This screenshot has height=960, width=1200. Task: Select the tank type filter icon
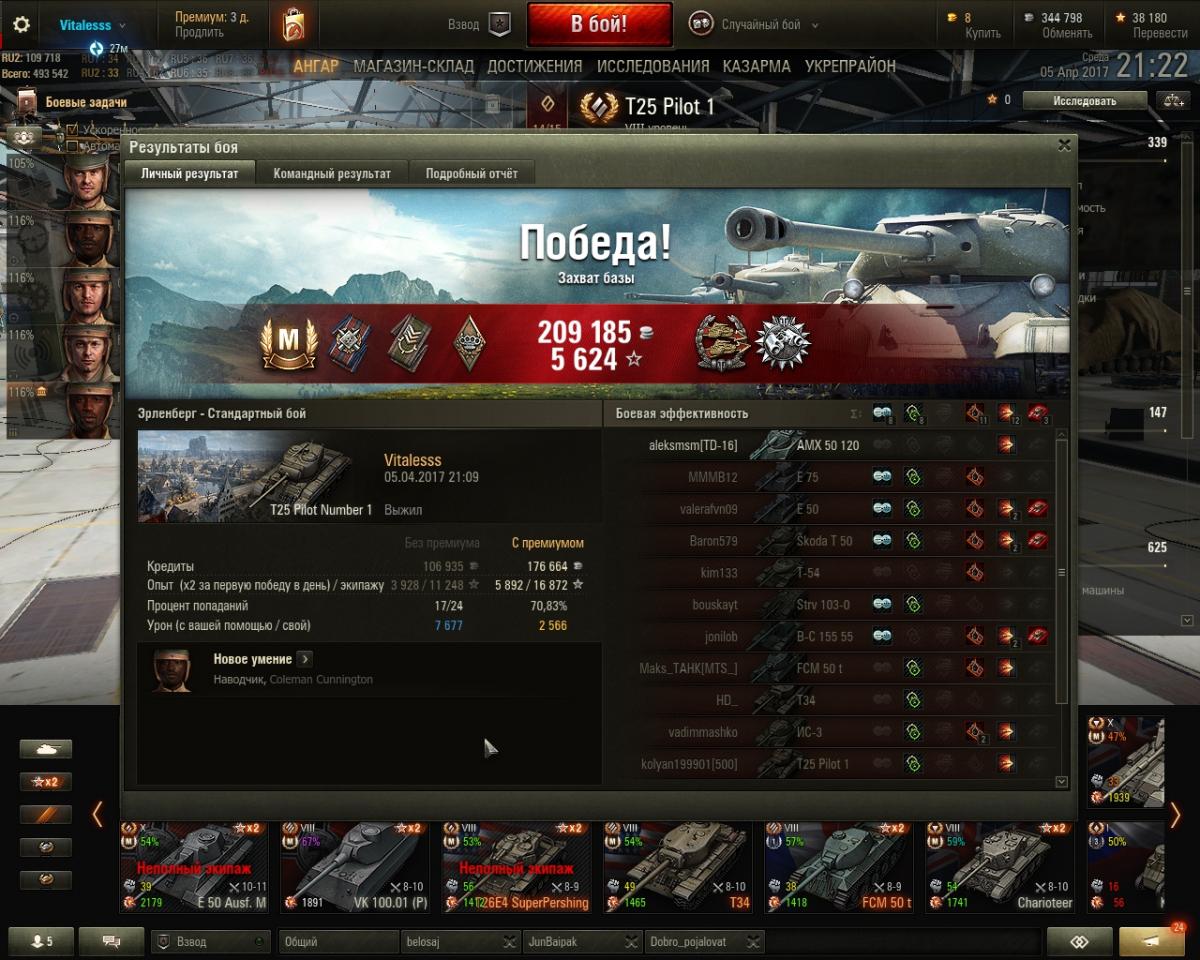pyautogui.click(x=45, y=749)
